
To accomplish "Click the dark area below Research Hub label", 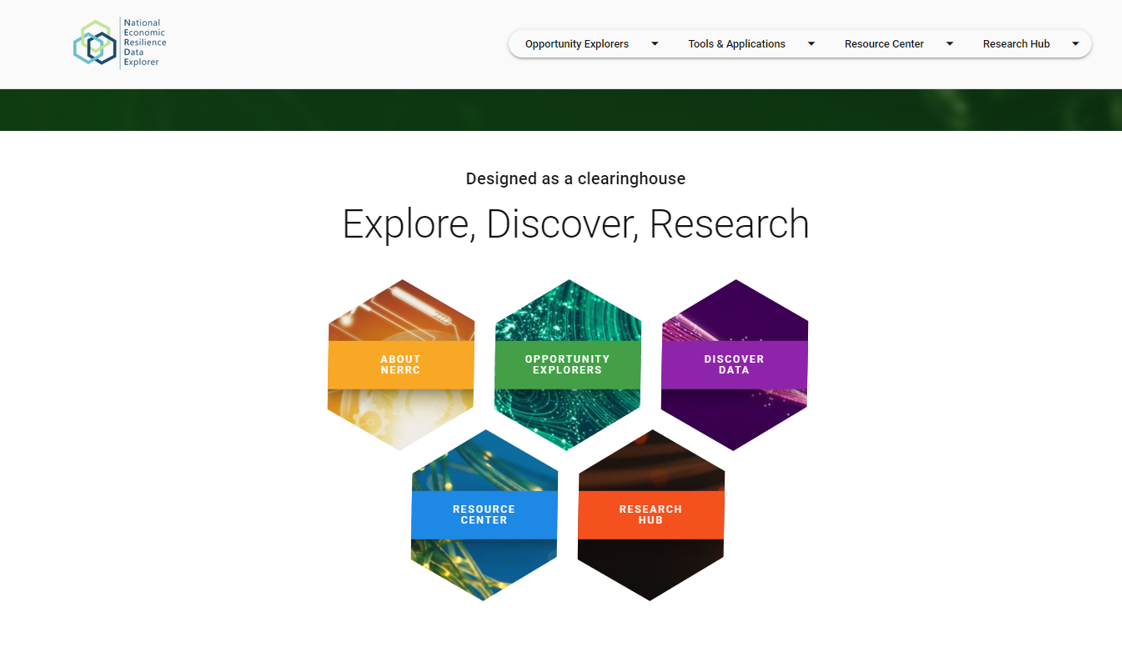I will [x=651, y=566].
